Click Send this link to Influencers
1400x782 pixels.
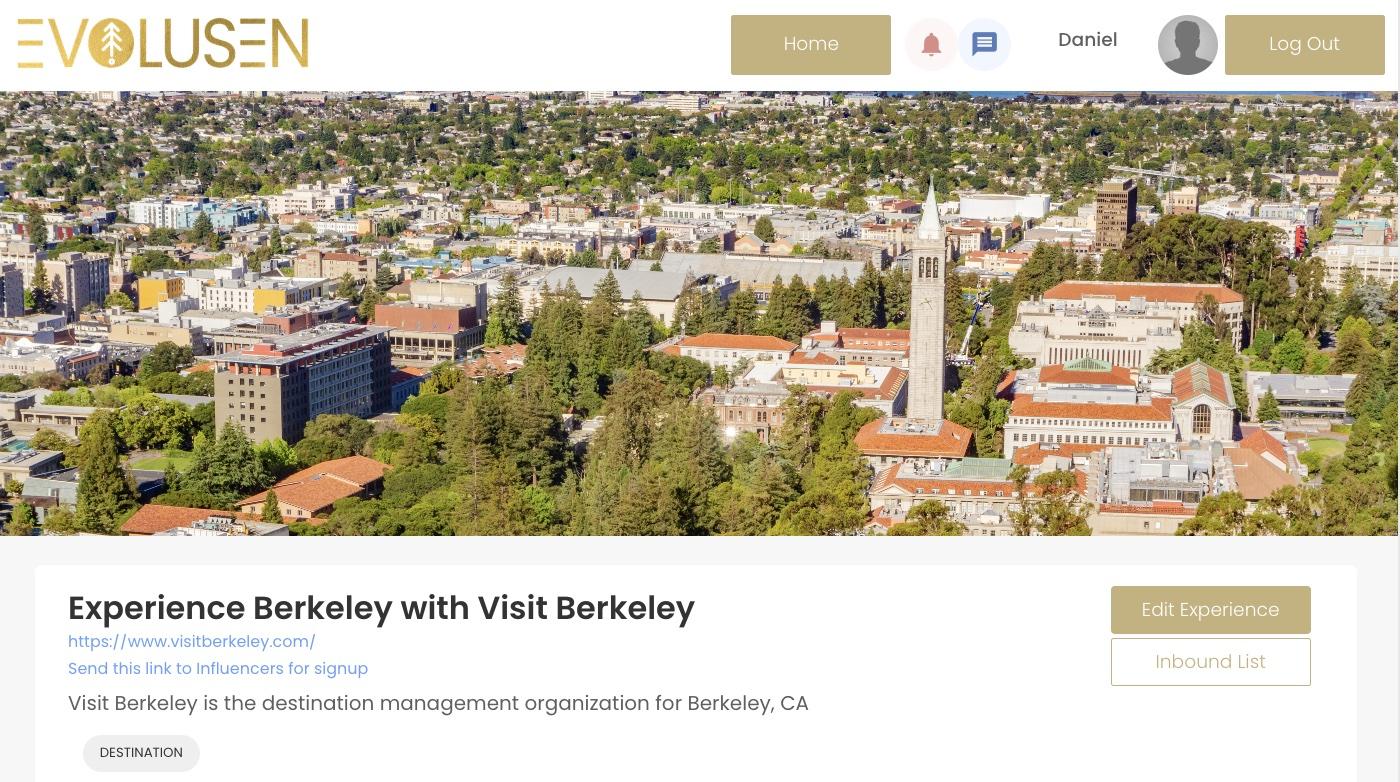click(x=218, y=669)
